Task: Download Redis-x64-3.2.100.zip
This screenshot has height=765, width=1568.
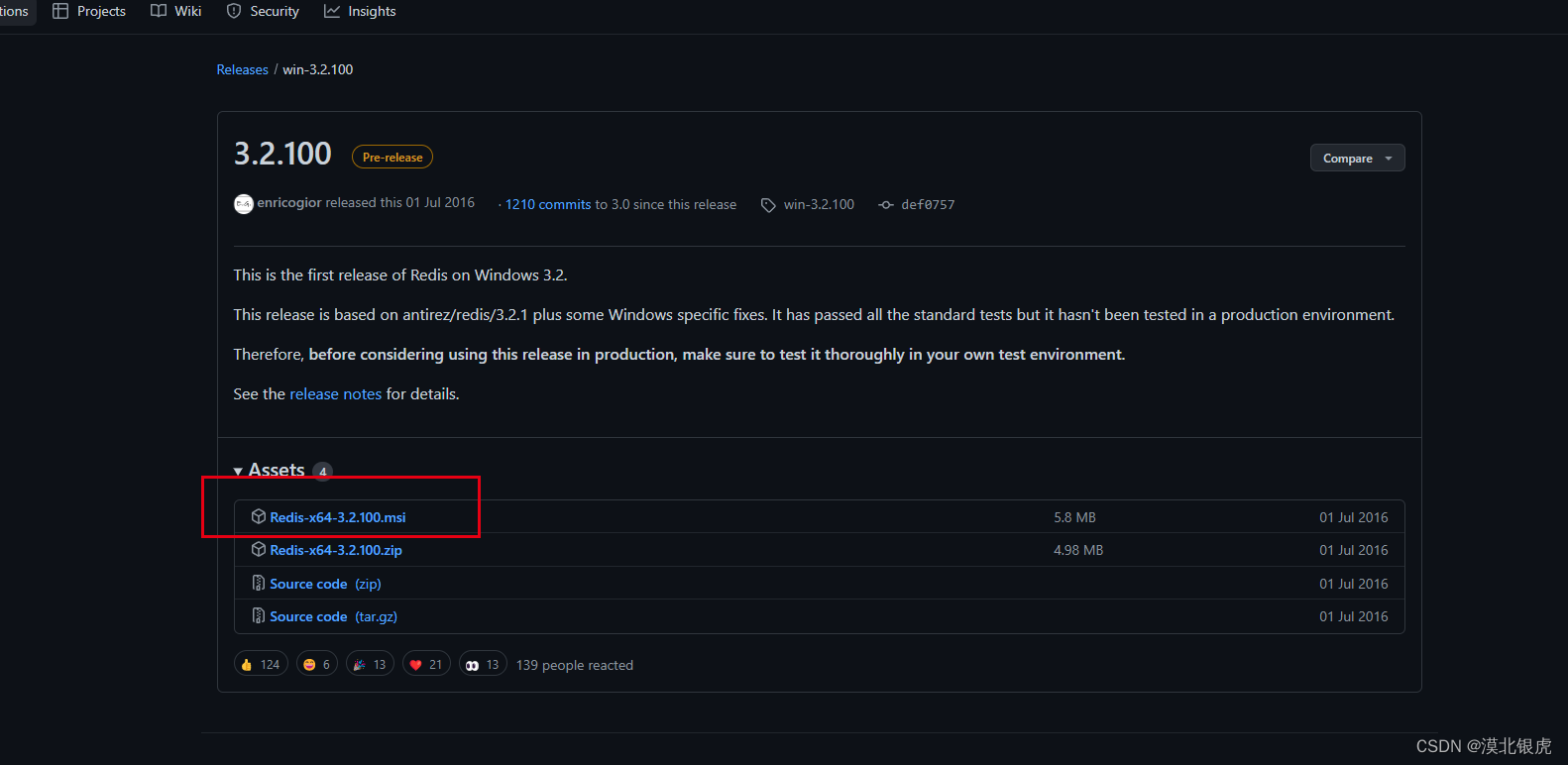Action: pos(336,550)
